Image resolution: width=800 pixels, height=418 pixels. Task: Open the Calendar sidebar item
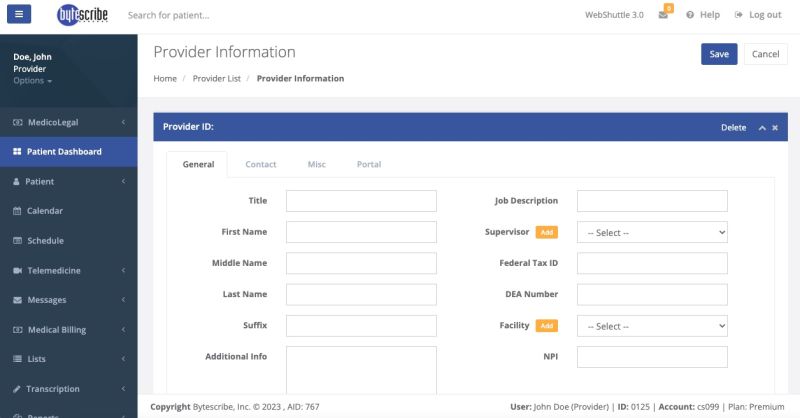click(45, 211)
